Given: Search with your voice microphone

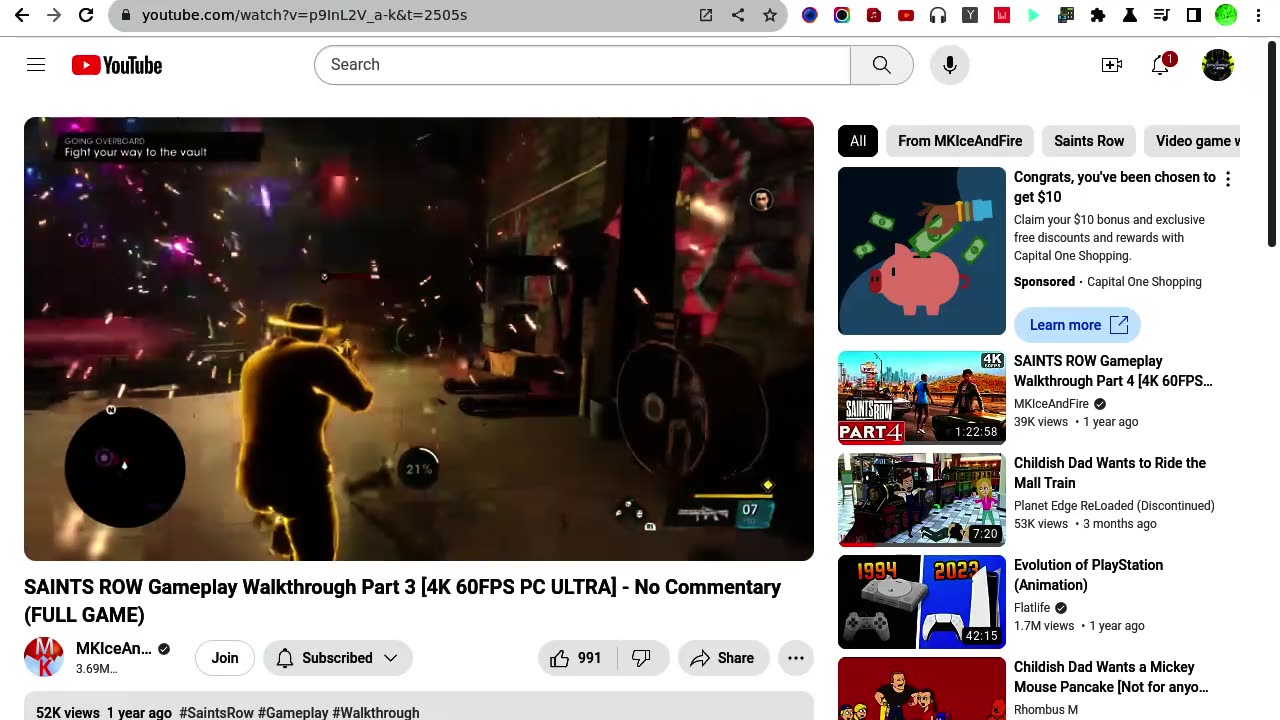Looking at the screenshot, I should pyautogui.click(x=950, y=65).
